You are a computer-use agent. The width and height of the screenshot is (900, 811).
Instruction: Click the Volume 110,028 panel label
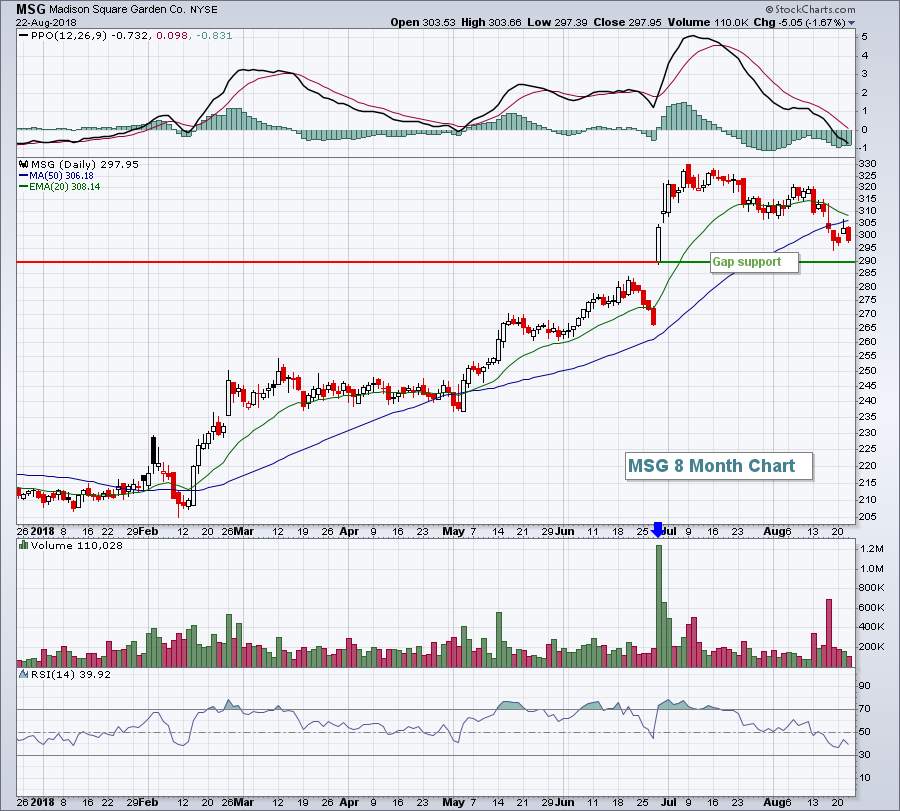pyautogui.click(x=77, y=545)
